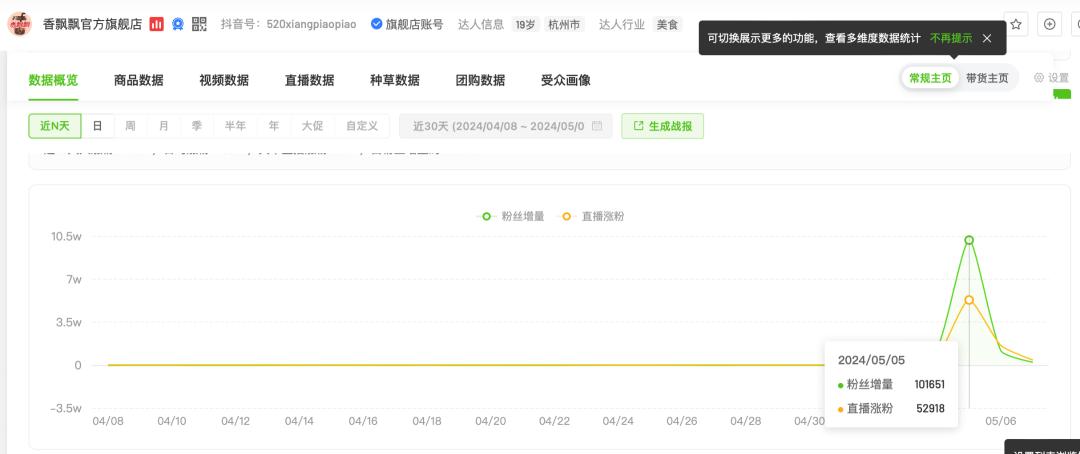Select the 月 period option
The width and height of the screenshot is (1080, 454).
[x=163, y=126]
